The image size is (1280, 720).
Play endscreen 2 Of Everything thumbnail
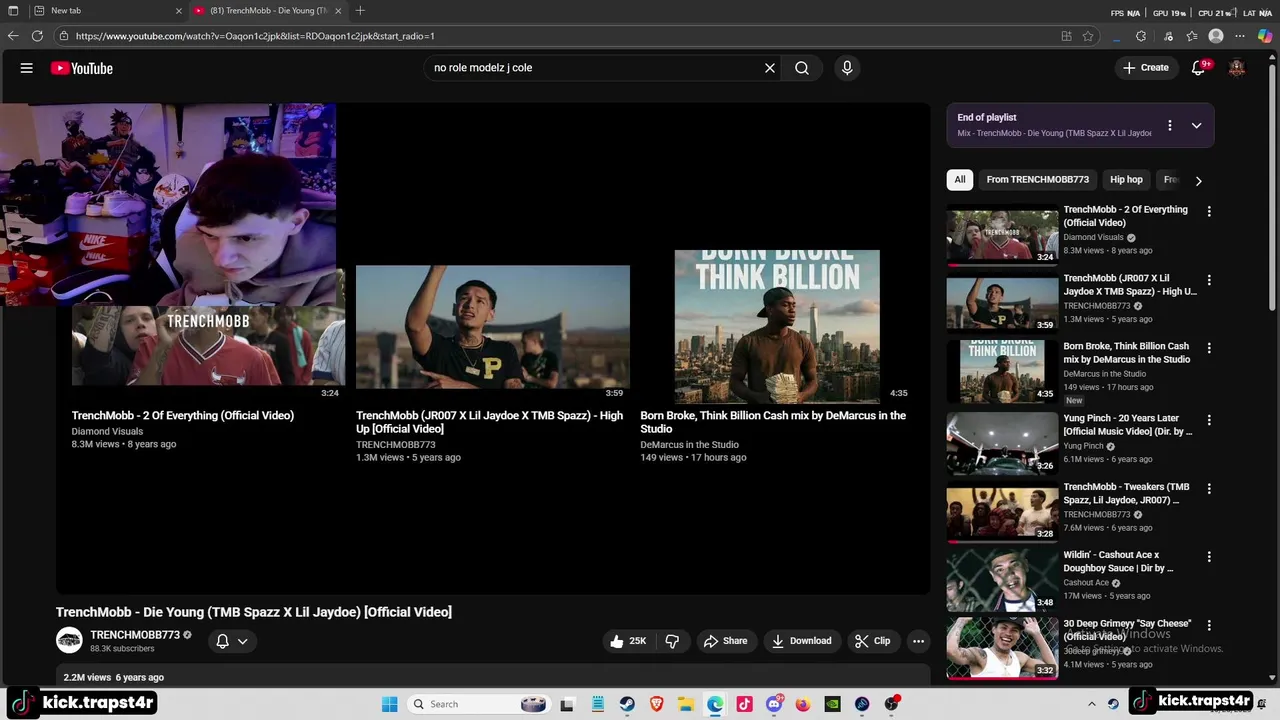(x=208, y=345)
